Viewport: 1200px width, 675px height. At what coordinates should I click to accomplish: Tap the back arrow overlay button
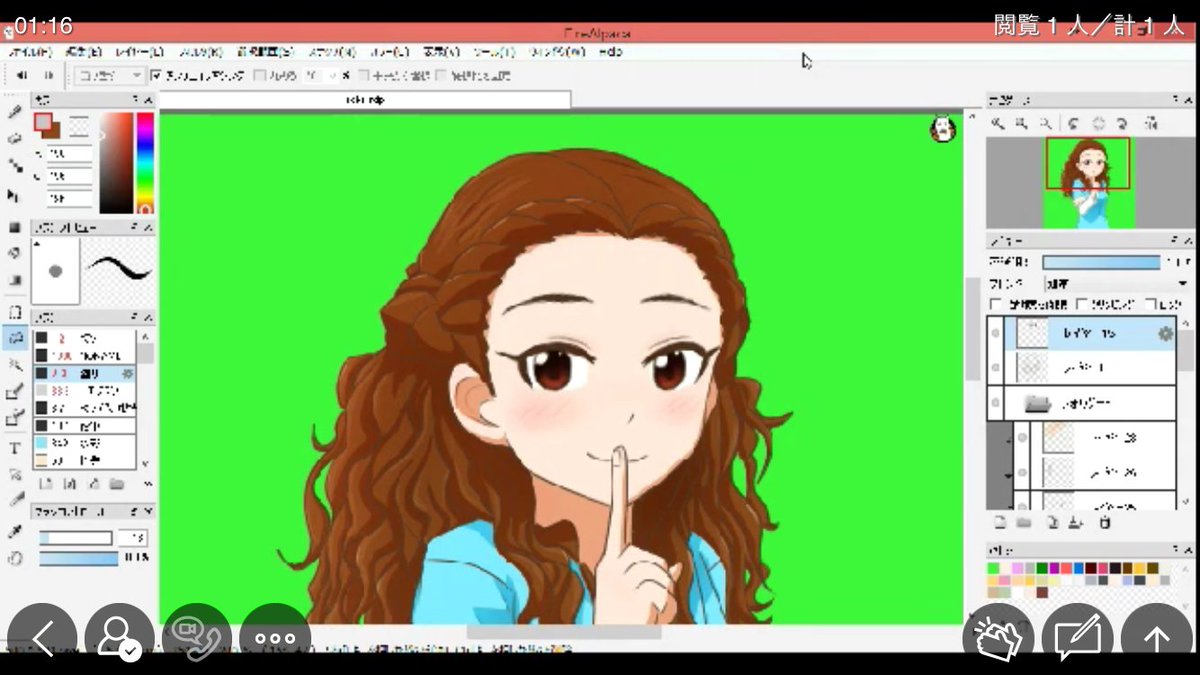[x=42, y=638]
